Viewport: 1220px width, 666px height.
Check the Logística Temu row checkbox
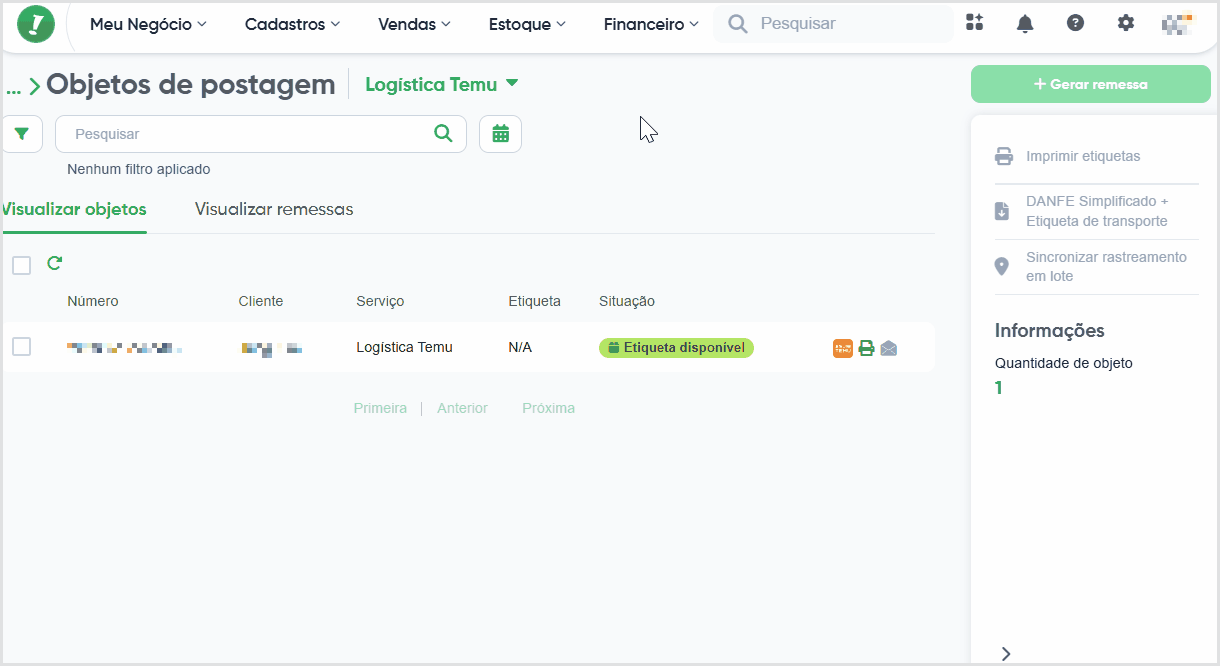point(21,347)
